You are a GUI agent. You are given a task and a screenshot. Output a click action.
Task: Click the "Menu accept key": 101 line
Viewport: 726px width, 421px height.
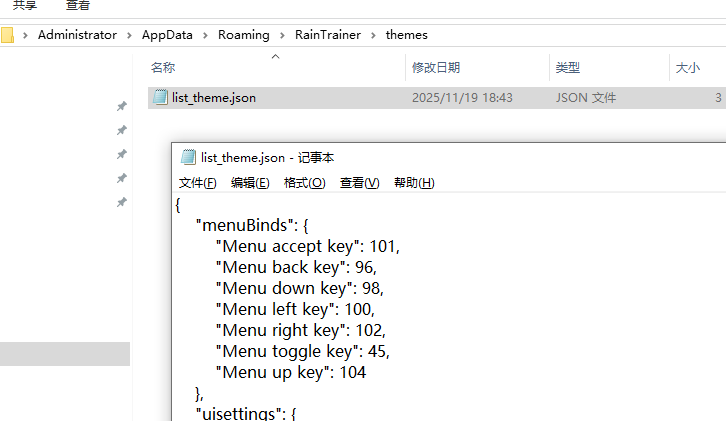[307, 246]
